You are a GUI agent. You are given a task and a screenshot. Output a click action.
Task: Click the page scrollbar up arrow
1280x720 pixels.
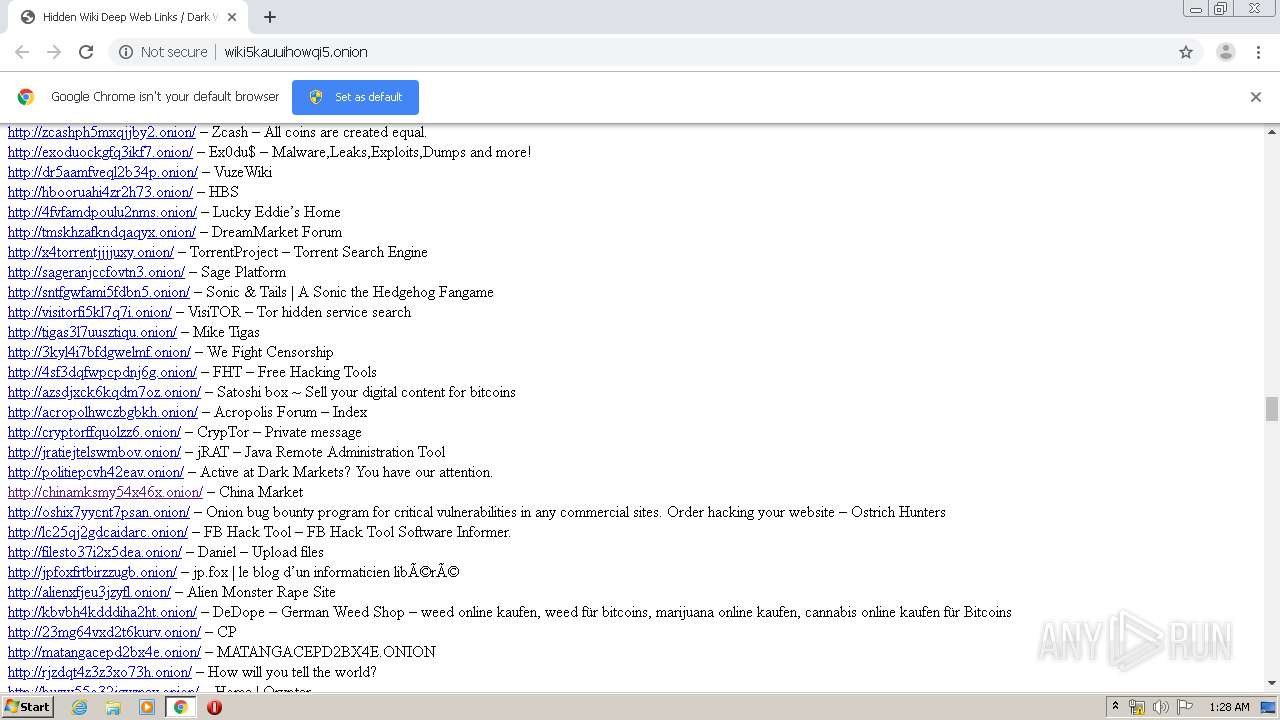click(1272, 132)
